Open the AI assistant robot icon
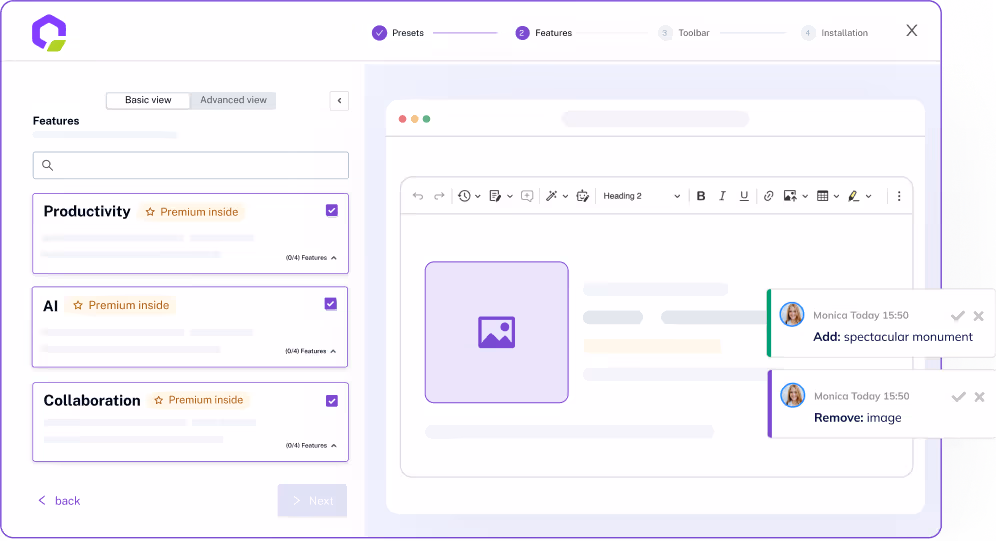This screenshot has width=996, height=541. pos(583,196)
